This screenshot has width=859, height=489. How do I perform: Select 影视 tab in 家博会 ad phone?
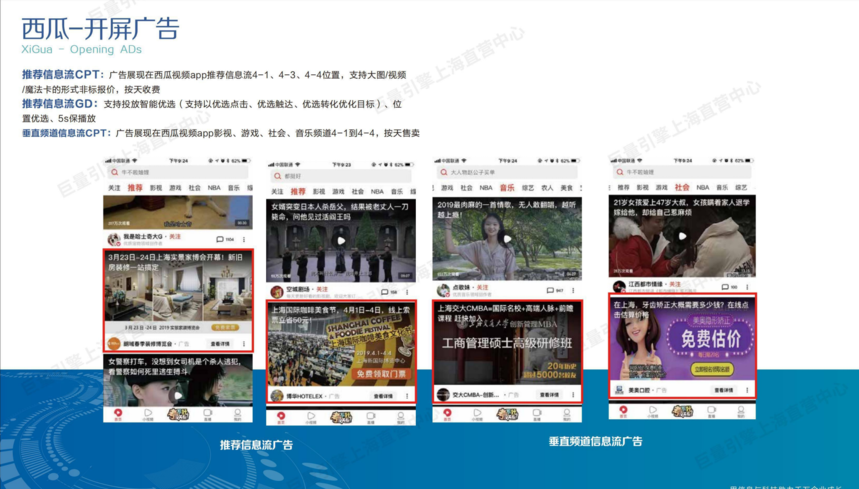156,188
